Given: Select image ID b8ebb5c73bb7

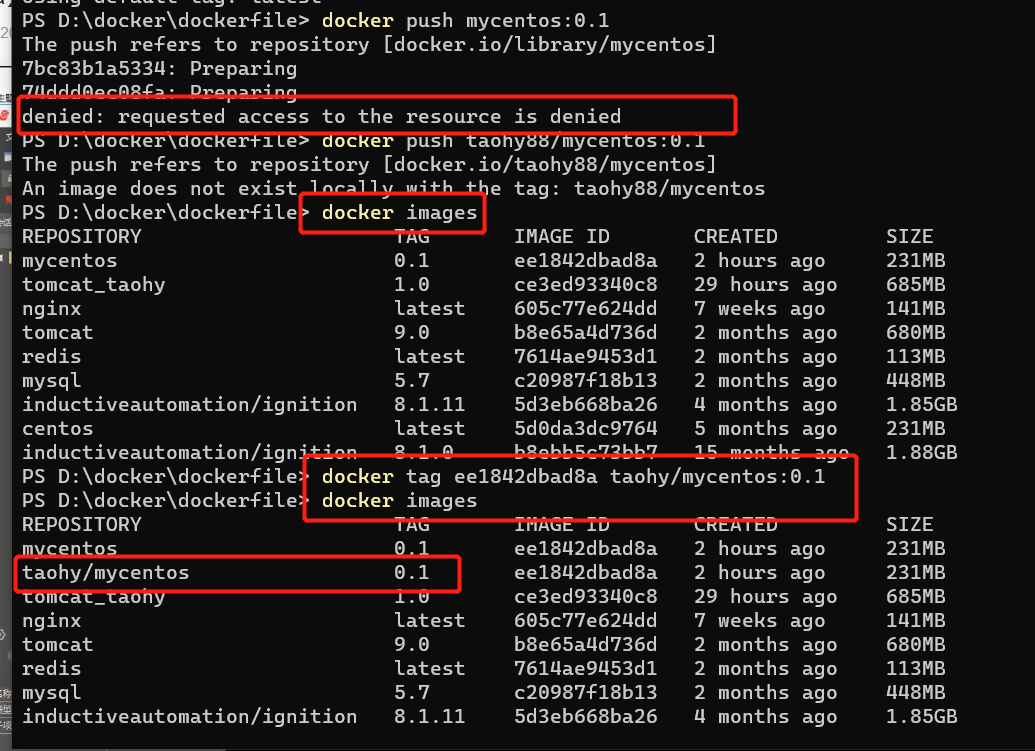Looking at the screenshot, I should tap(585, 453).
